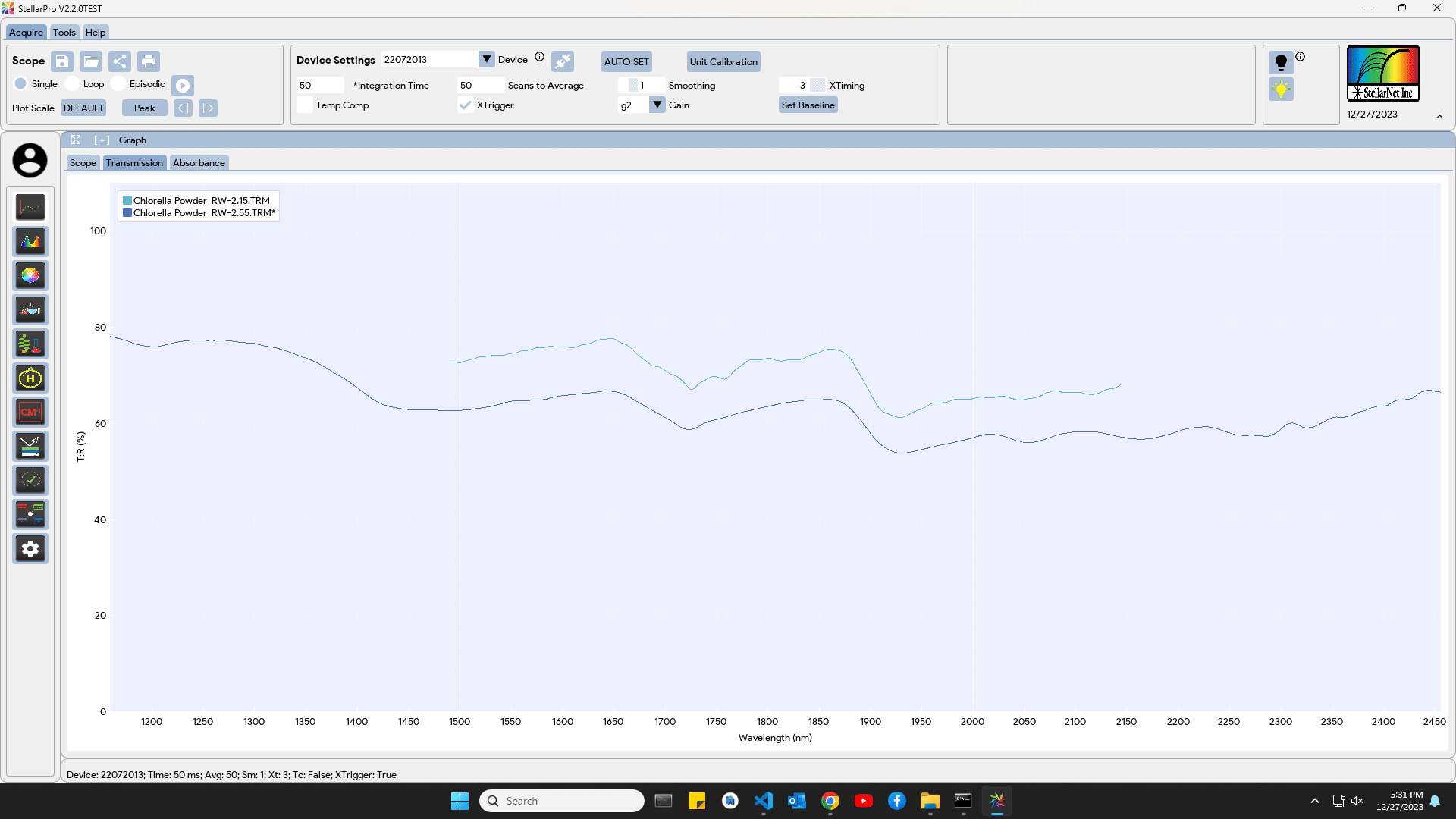
Task: Open the yellow H stopwatch tool
Action: [x=30, y=378]
